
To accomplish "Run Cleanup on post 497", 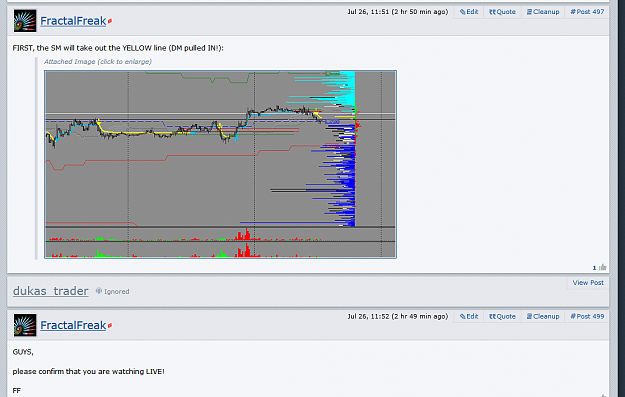I will pos(543,12).
